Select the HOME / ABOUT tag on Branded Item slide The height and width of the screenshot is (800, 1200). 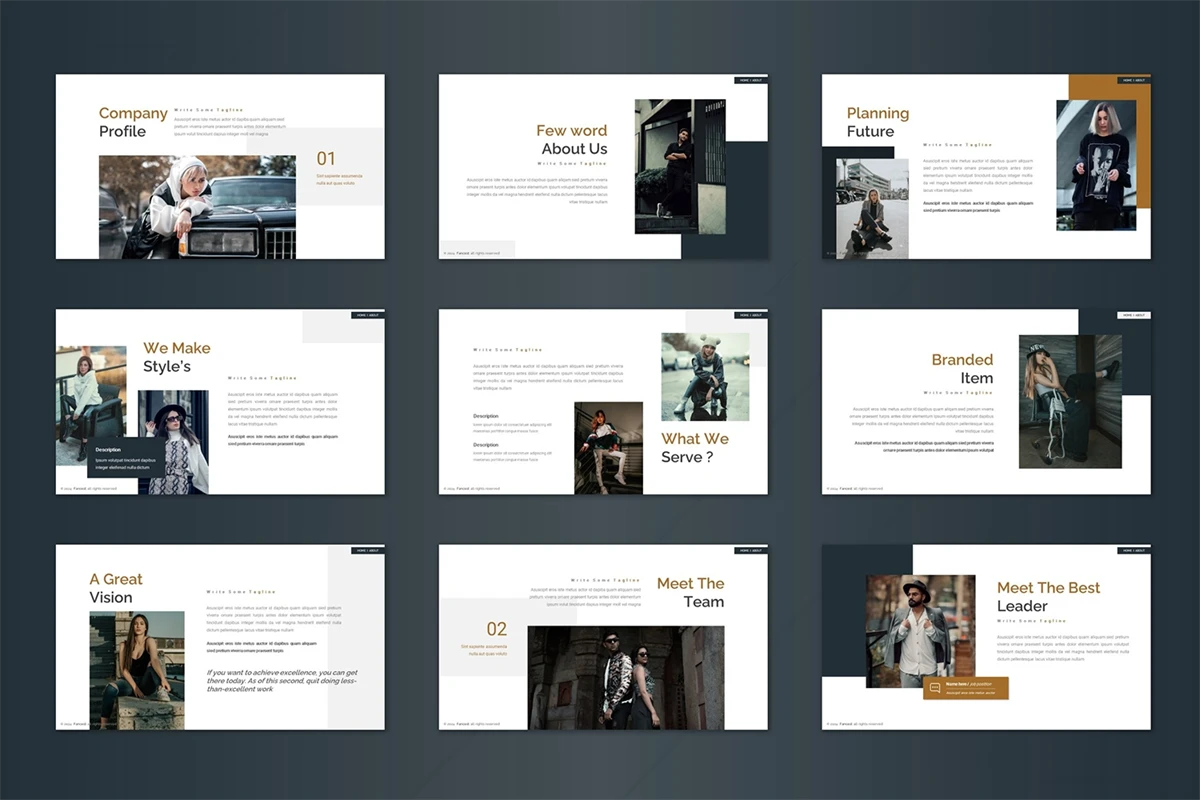[x=1133, y=315]
